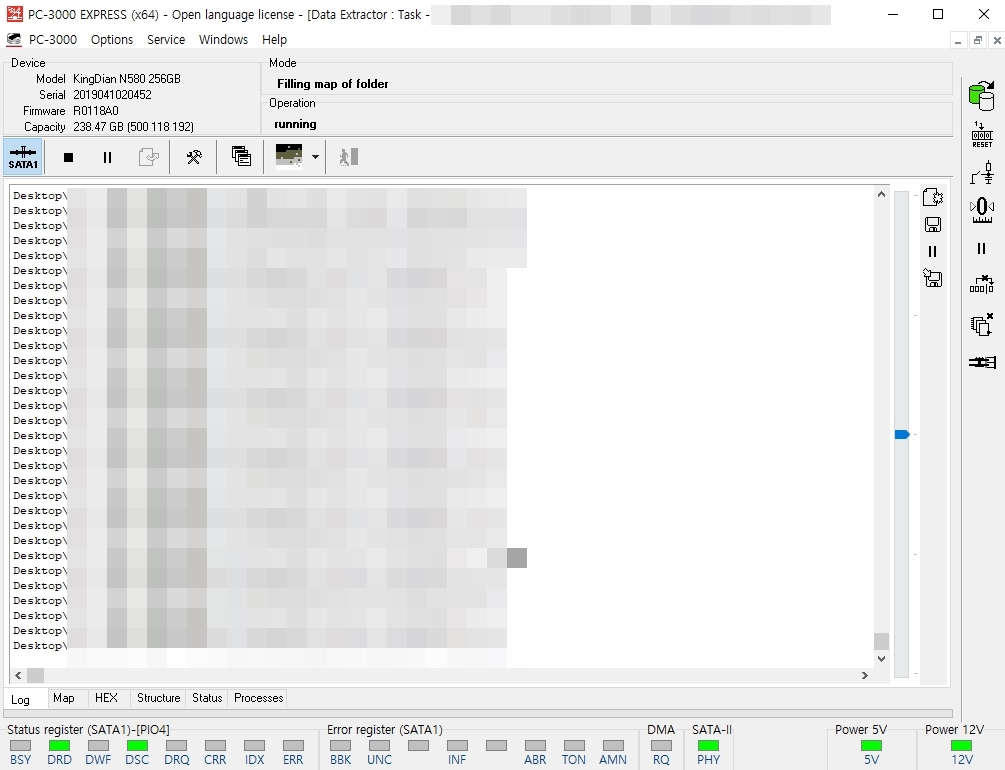
Task: Open the Service menu
Action: click(x=166, y=40)
